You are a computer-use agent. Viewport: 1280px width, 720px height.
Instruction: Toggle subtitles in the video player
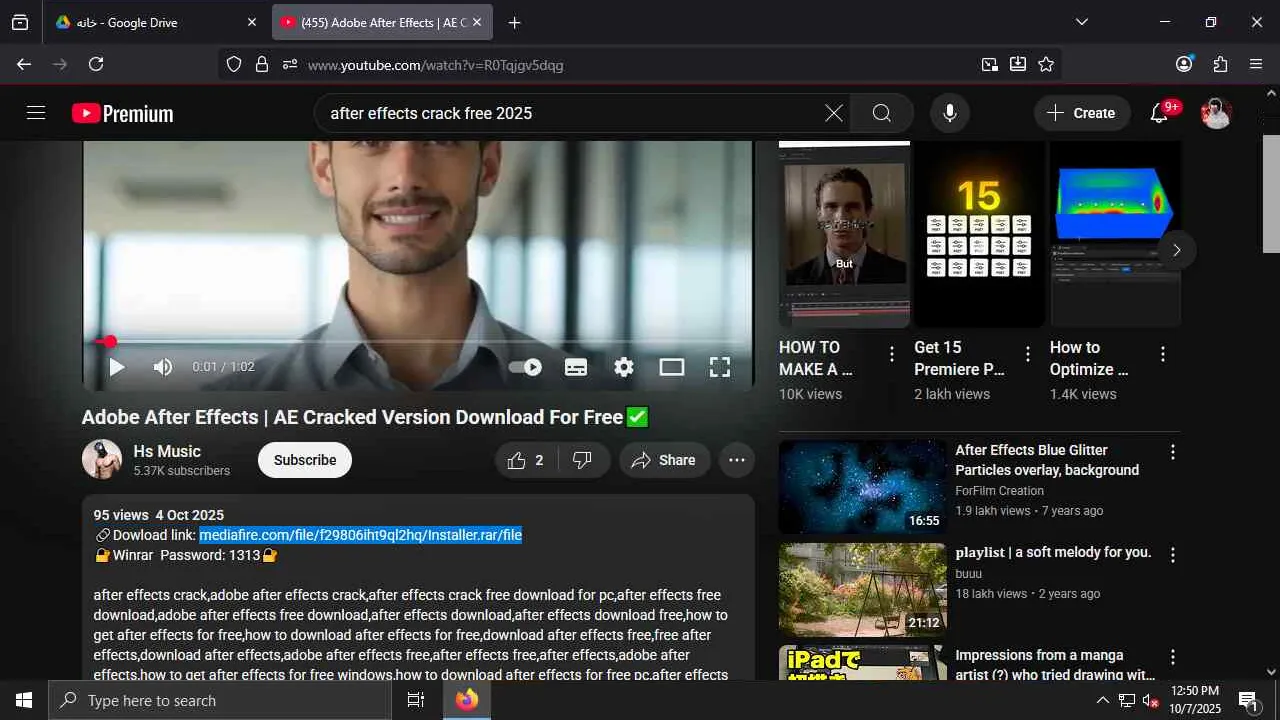coord(576,367)
